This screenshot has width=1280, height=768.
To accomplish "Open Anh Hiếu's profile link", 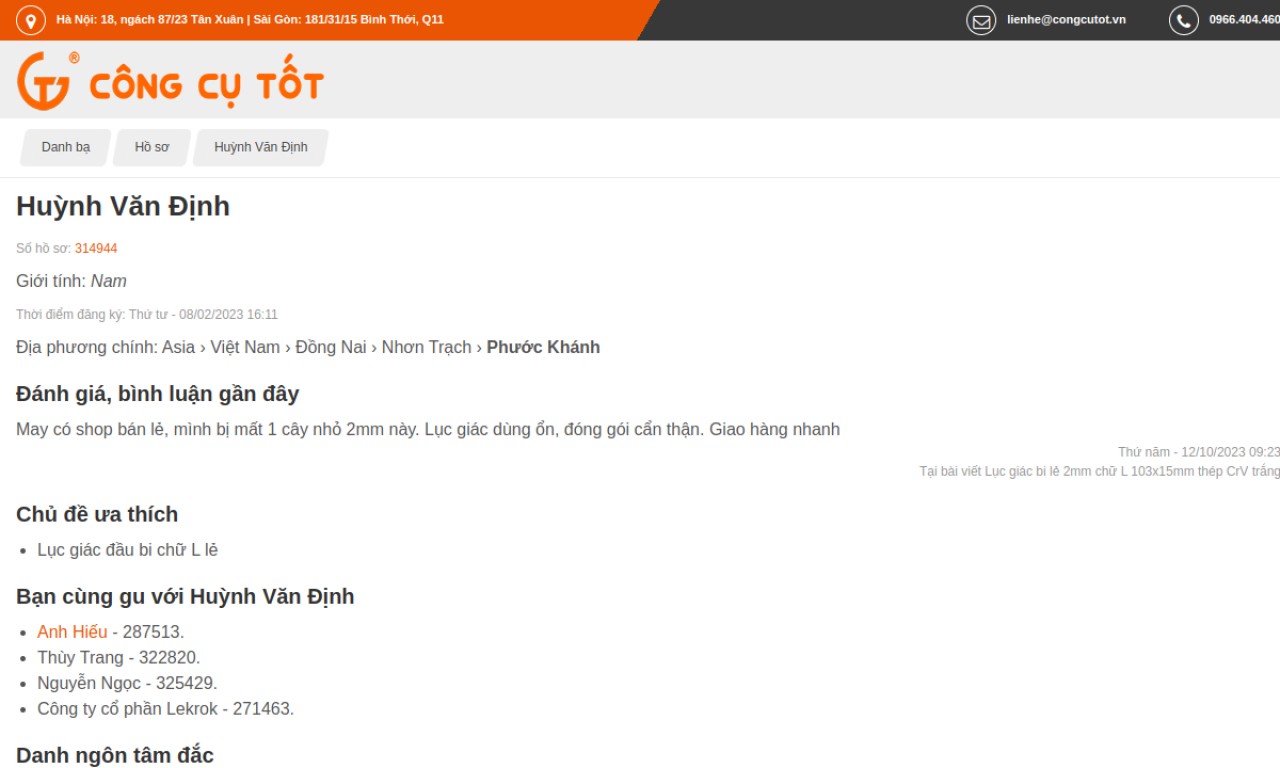I will (72, 632).
